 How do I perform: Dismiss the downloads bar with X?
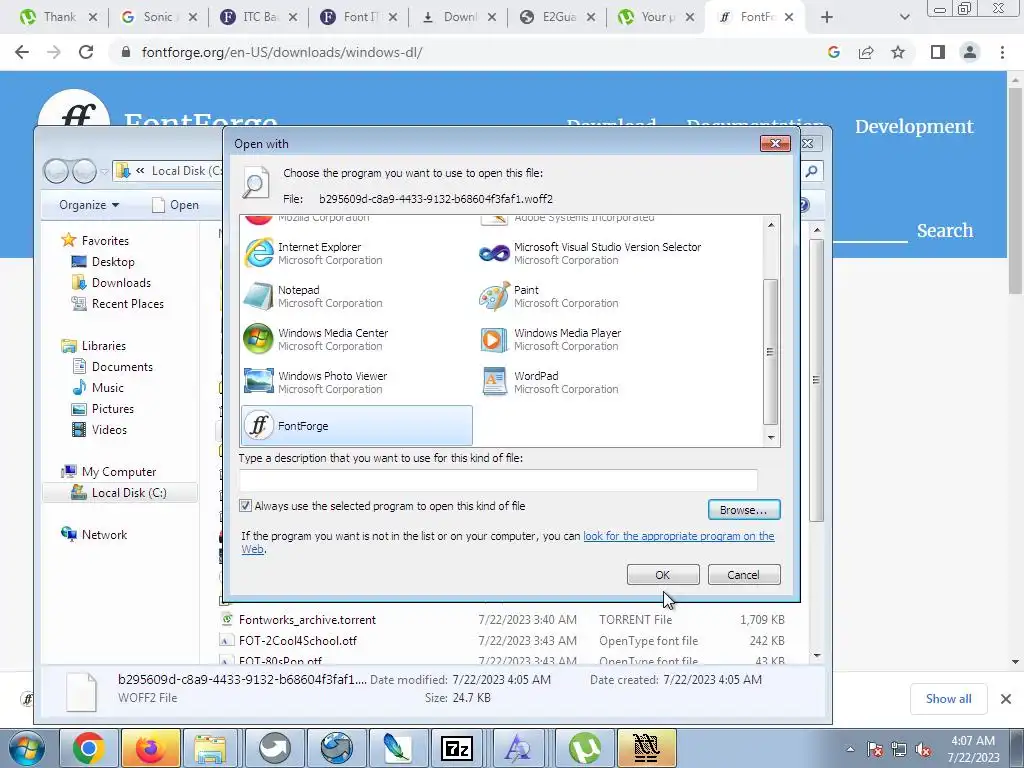click(x=1006, y=699)
